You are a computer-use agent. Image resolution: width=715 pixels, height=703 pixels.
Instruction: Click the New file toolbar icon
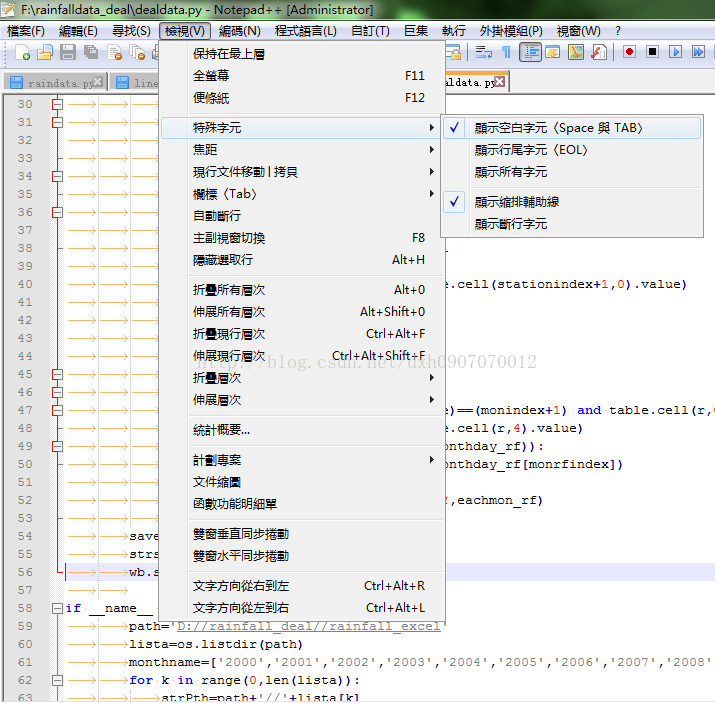click(22, 52)
